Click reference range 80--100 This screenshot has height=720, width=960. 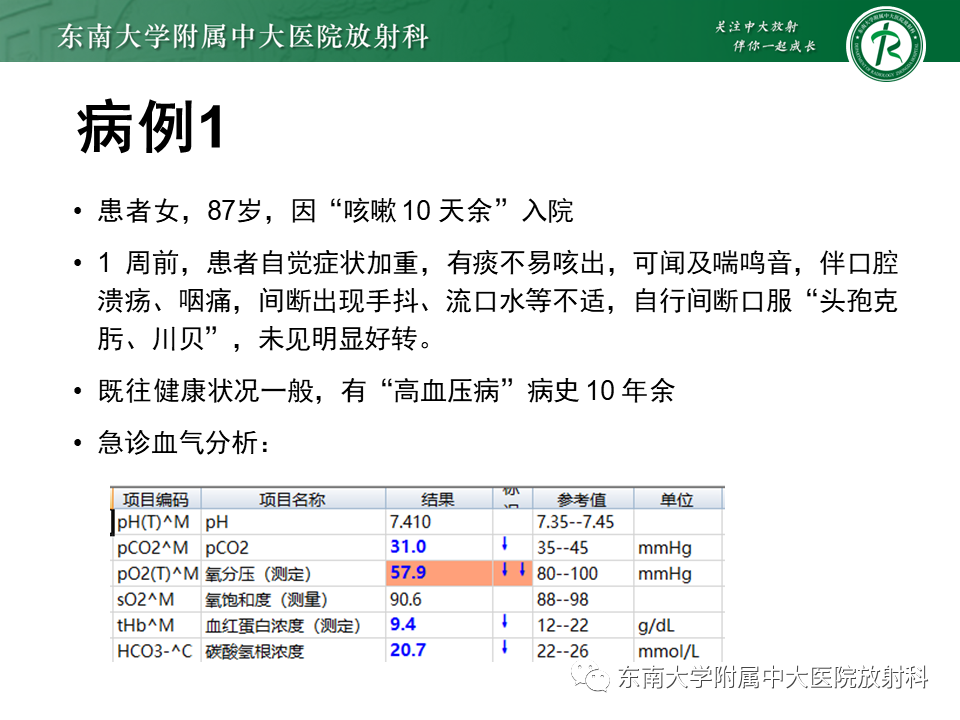coord(567,574)
